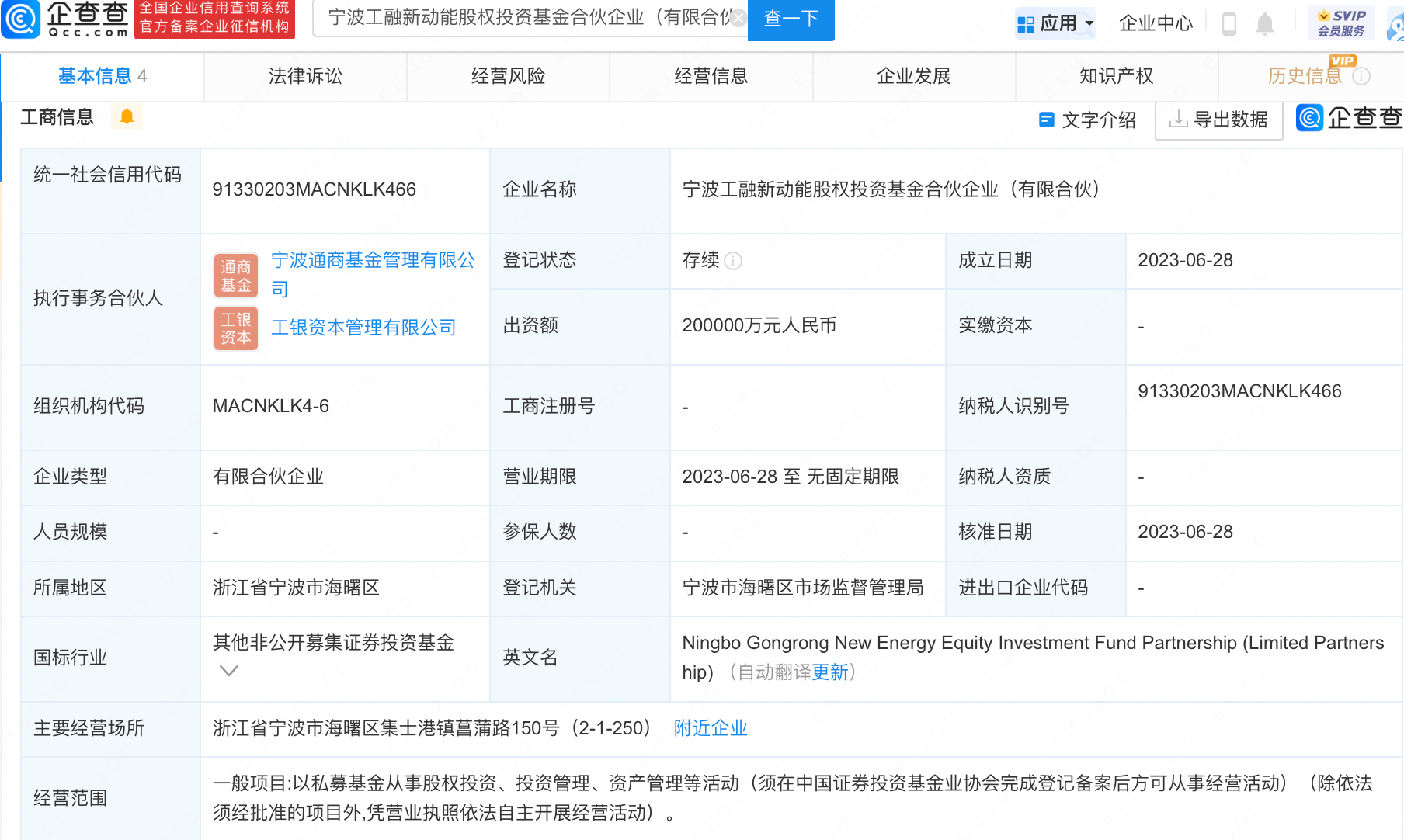Select the 知识产权 tab
The height and width of the screenshot is (840, 1404).
[1116, 76]
